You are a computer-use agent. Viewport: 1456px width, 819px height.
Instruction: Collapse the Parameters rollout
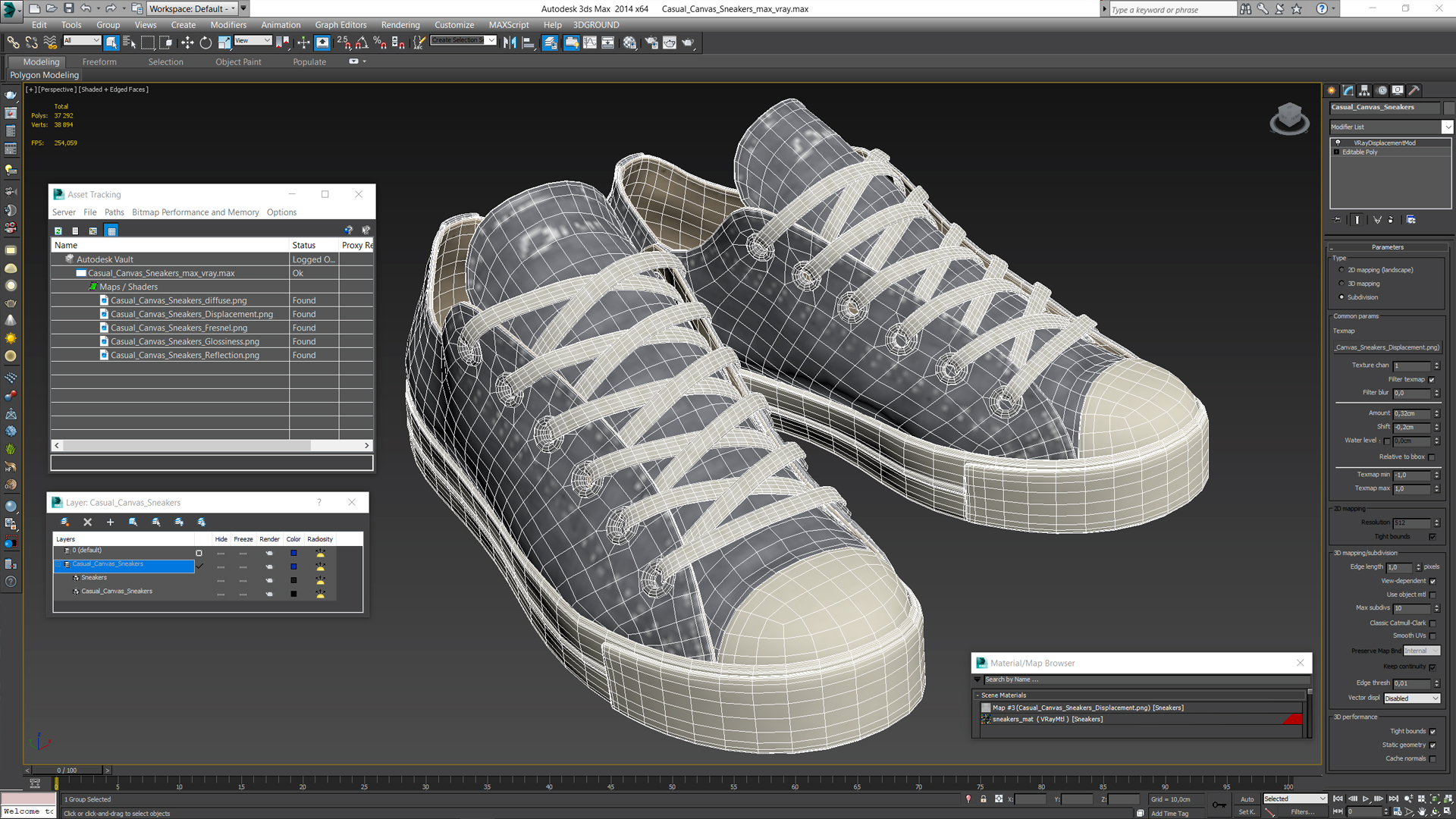click(x=1387, y=247)
